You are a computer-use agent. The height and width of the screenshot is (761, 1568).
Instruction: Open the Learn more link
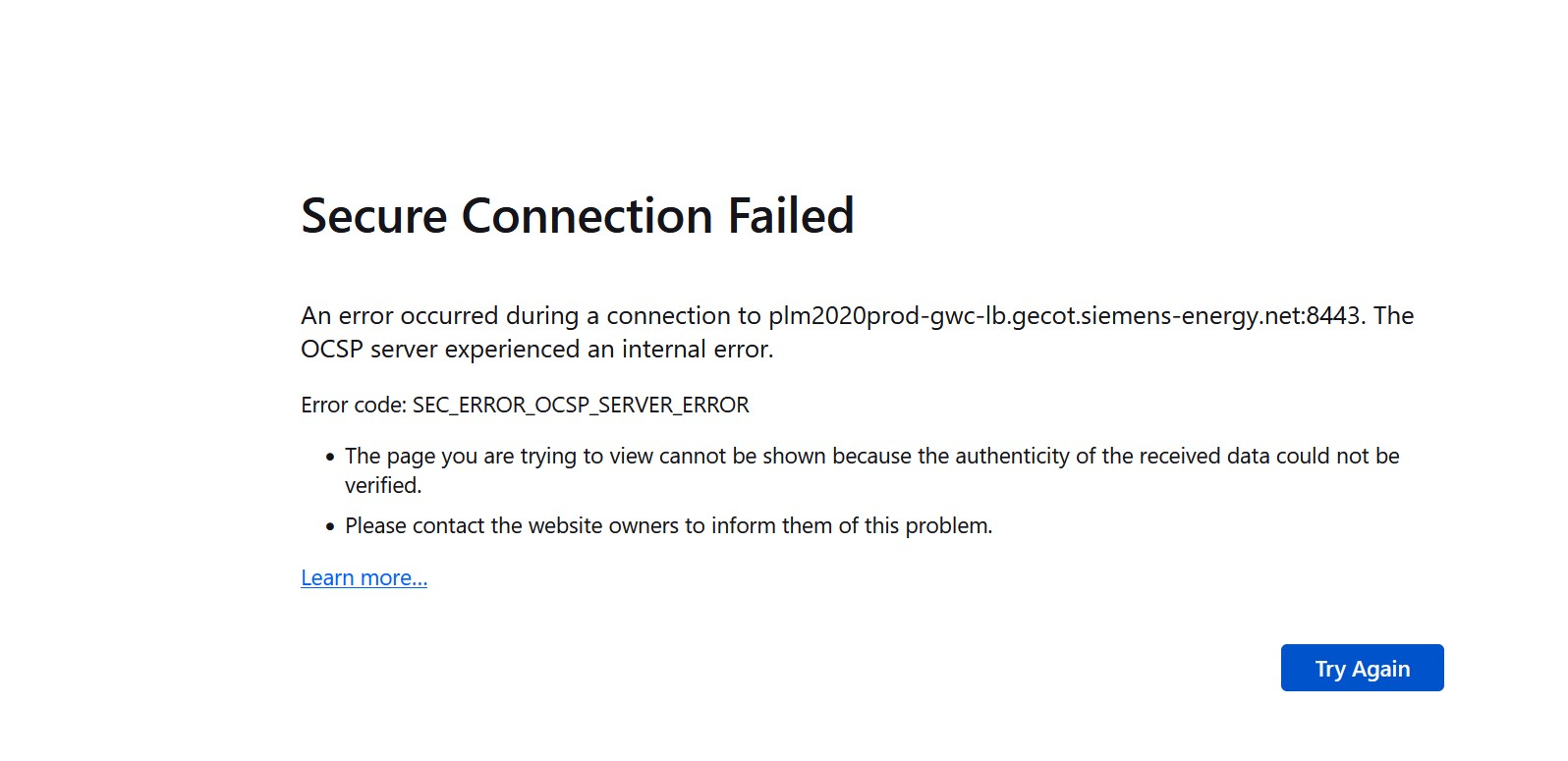coord(364,578)
